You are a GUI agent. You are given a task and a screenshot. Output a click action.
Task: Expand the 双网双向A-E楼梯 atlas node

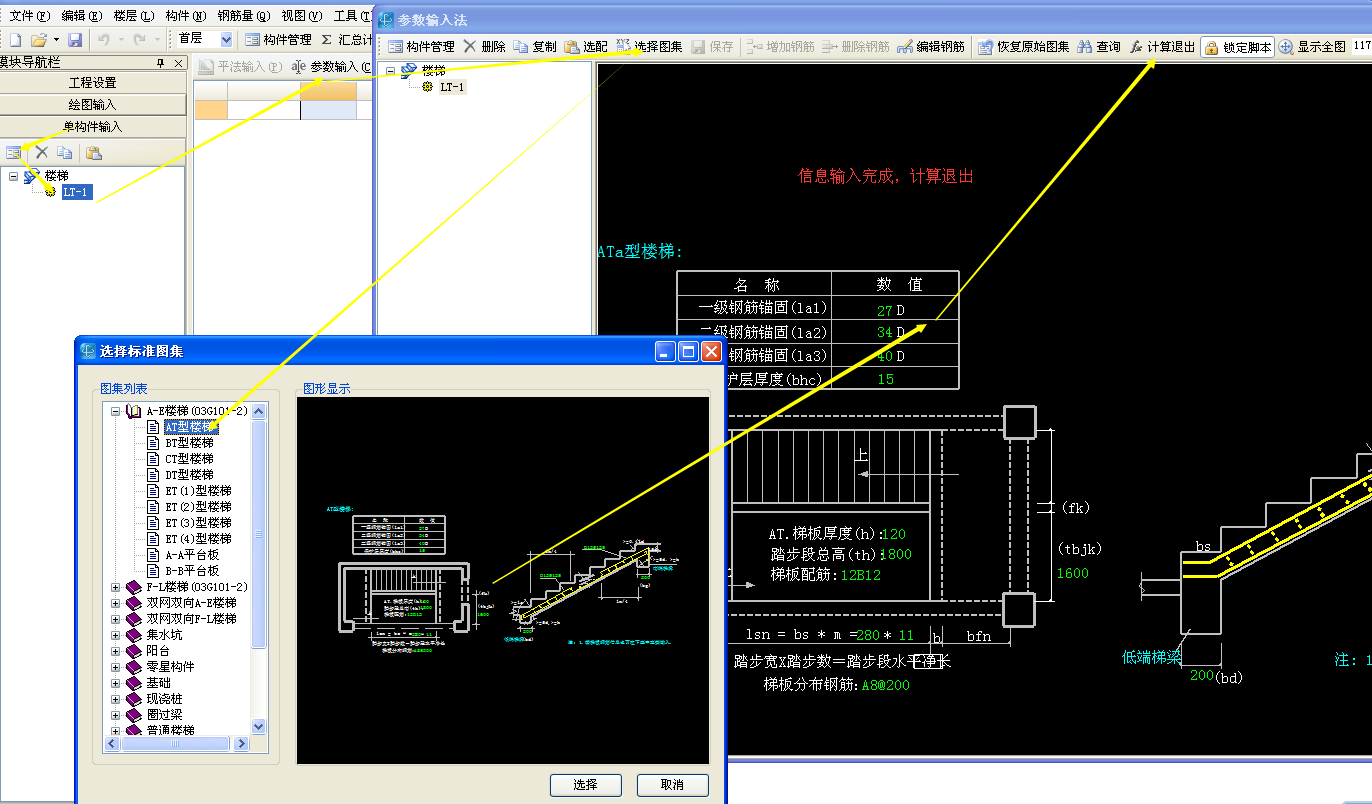[116, 603]
